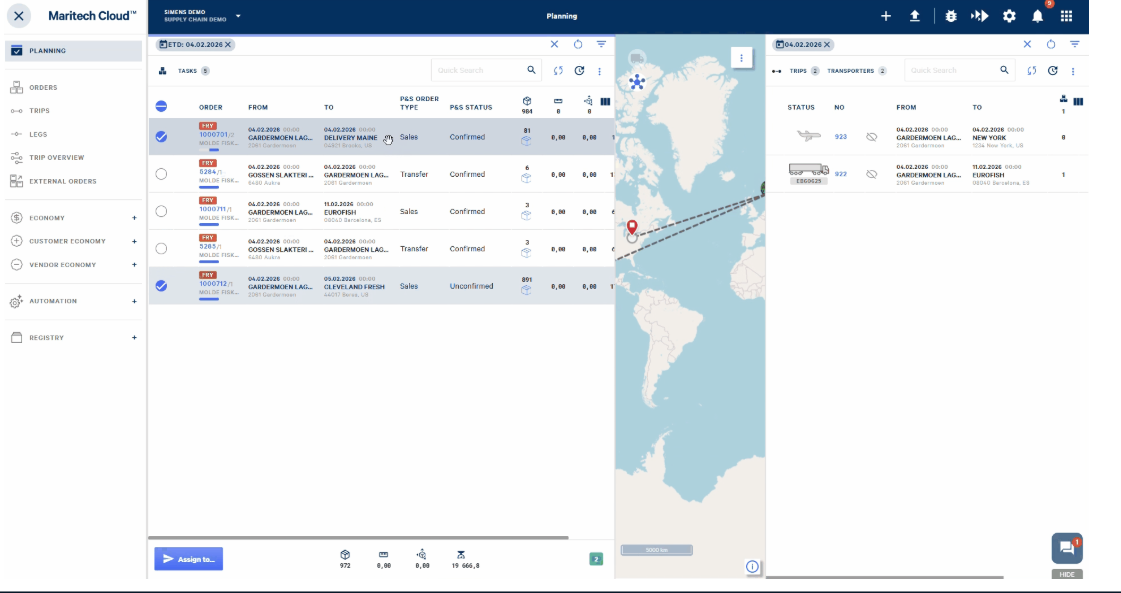This screenshot has width=1121, height=593.
Task: Click the plus icon in top bar
Action: point(886,16)
